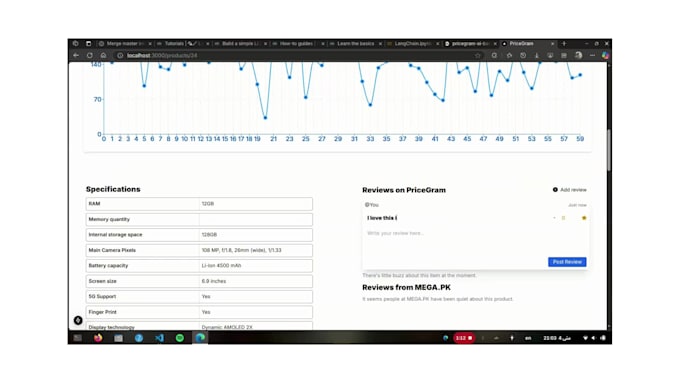Click the Main Camera Pixels row
The width and height of the screenshot is (680, 383).
pos(199,250)
